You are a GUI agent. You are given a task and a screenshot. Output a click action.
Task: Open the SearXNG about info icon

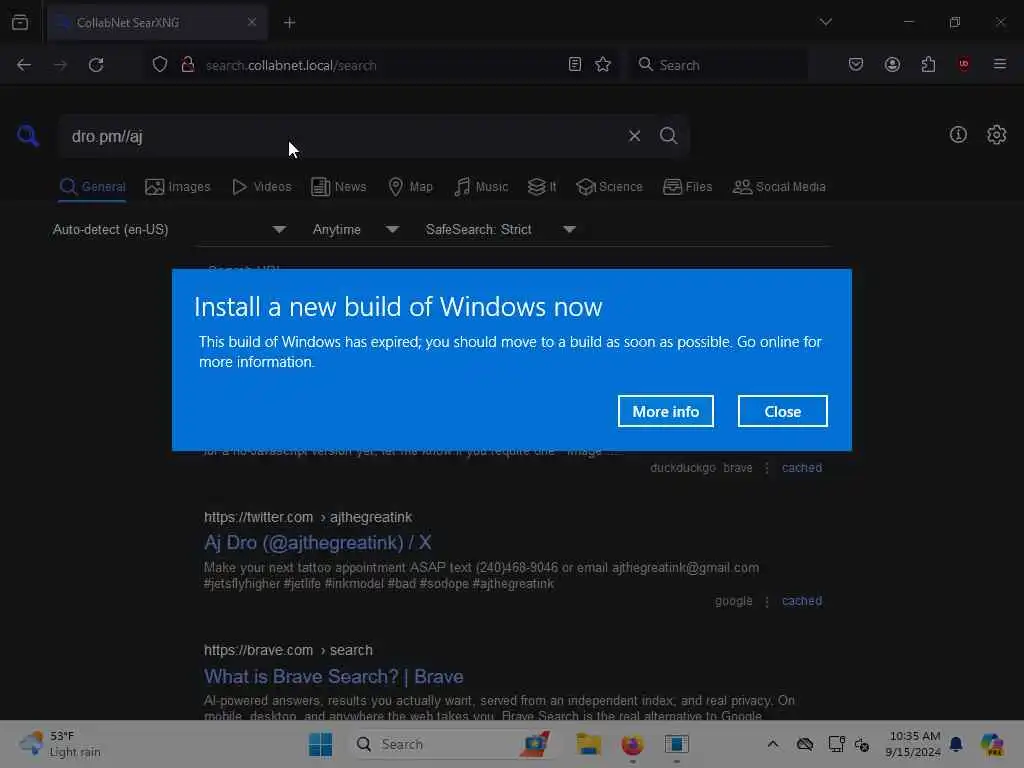[958, 135]
